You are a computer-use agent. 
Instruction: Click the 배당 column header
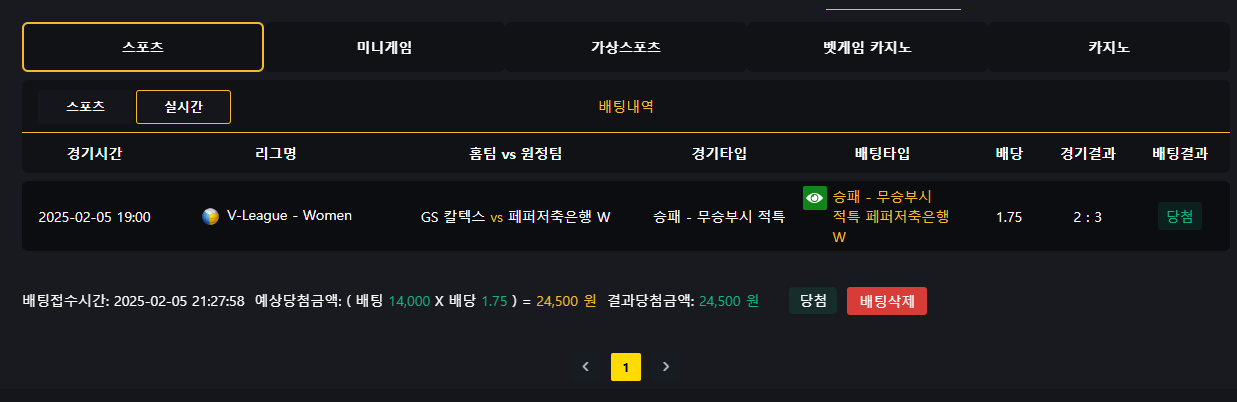pyautogui.click(x=1009, y=154)
